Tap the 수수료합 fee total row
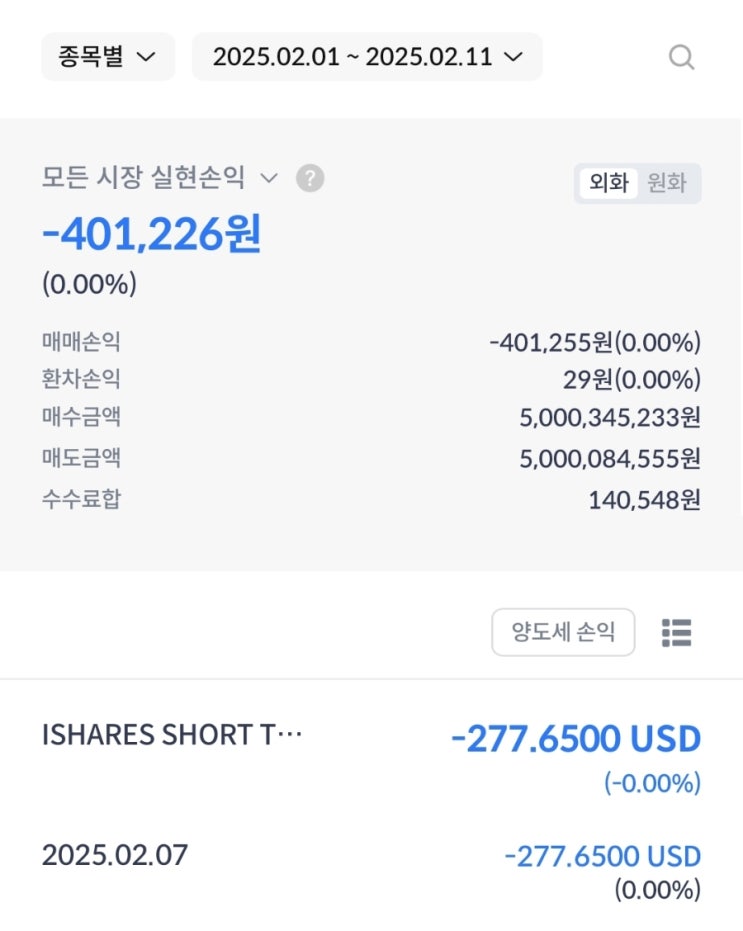743x931 pixels. [x=371, y=500]
